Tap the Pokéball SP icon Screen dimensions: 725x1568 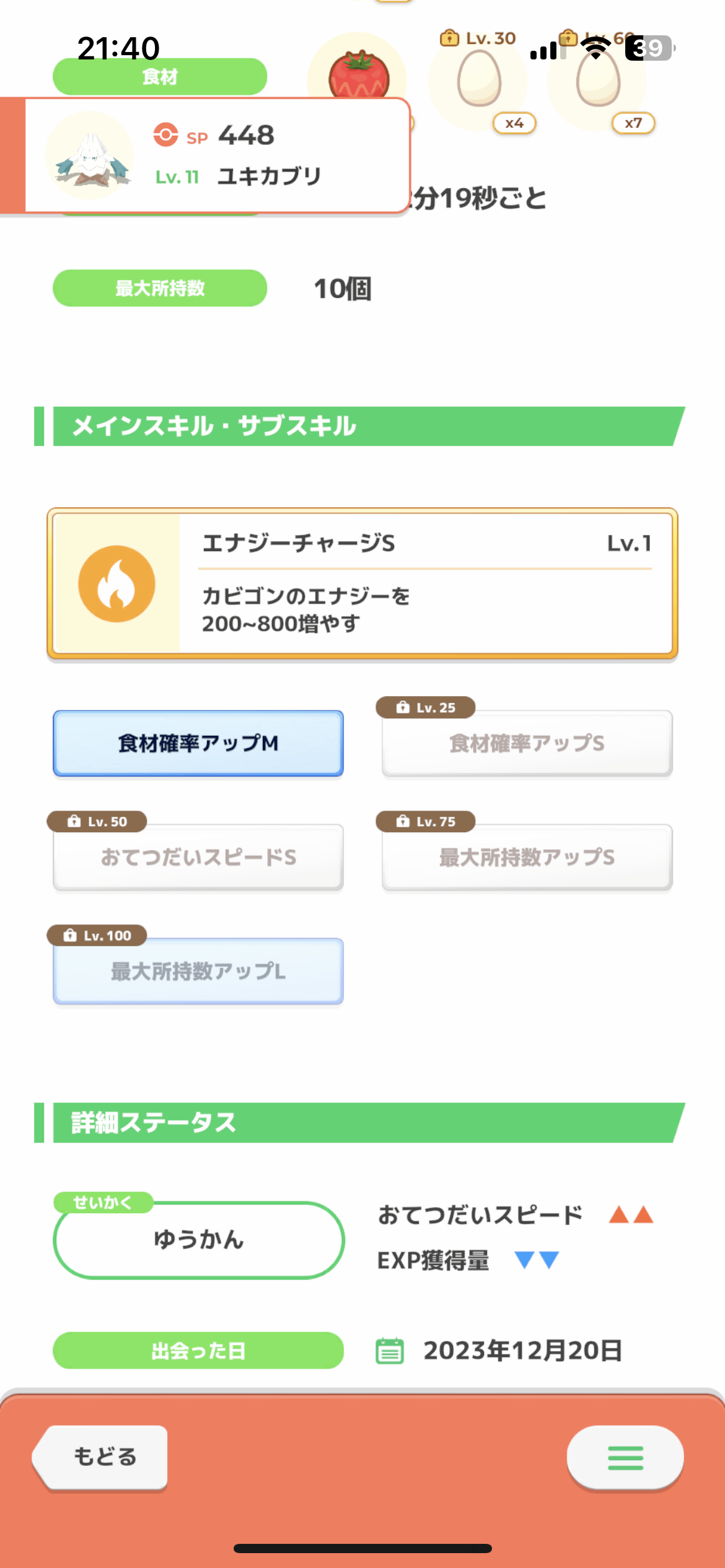tap(165, 134)
